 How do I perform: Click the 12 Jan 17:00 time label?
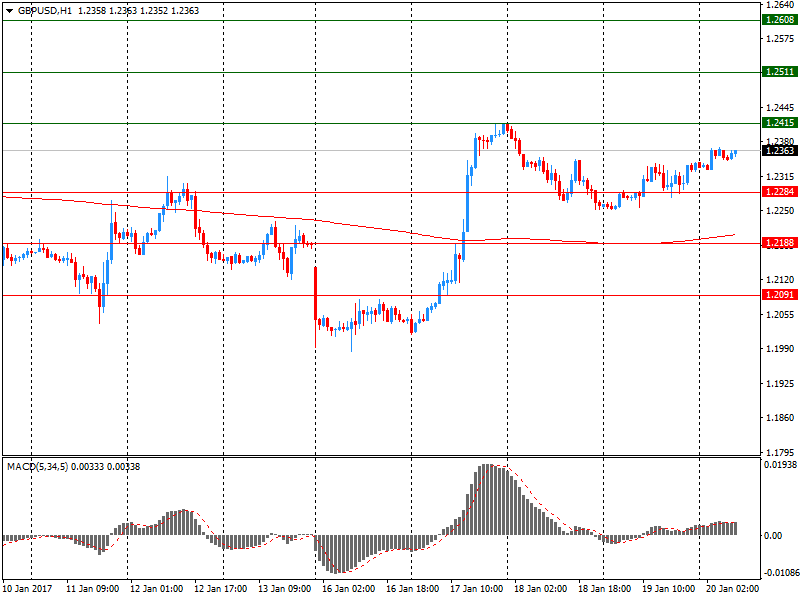[220, 589]
